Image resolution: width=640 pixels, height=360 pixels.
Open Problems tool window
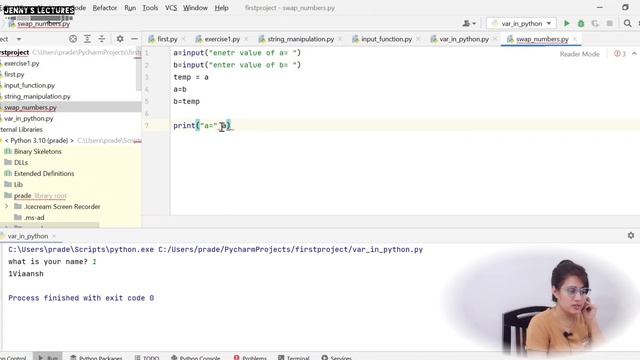tap(250, 358)
